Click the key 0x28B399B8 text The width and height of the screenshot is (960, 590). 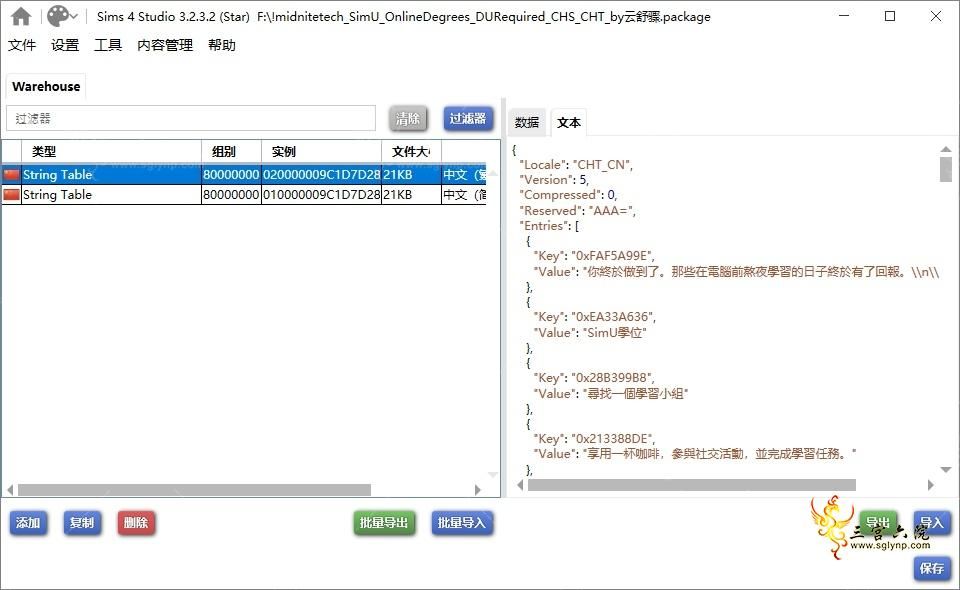(612, 378)
